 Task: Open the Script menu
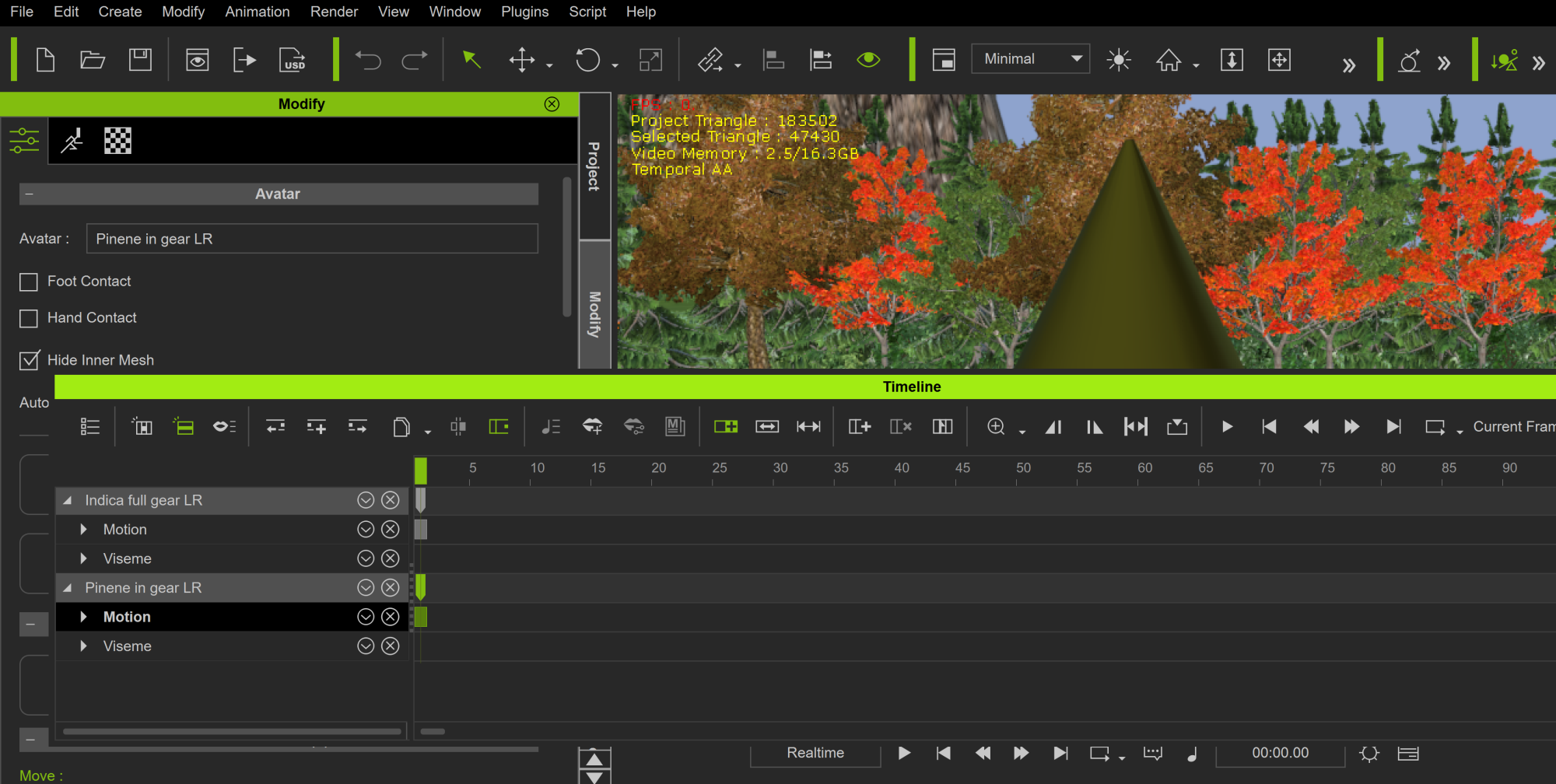click(587, 12)
